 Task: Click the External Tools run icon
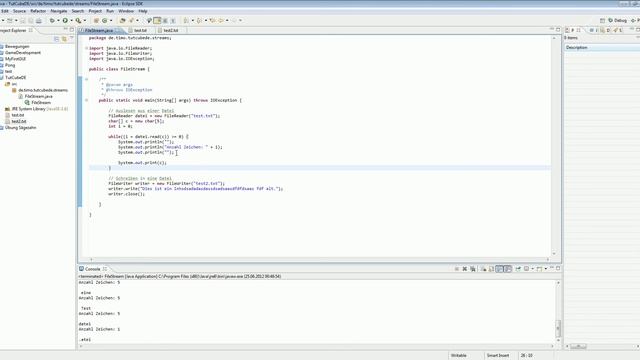[x=78, y=20]
